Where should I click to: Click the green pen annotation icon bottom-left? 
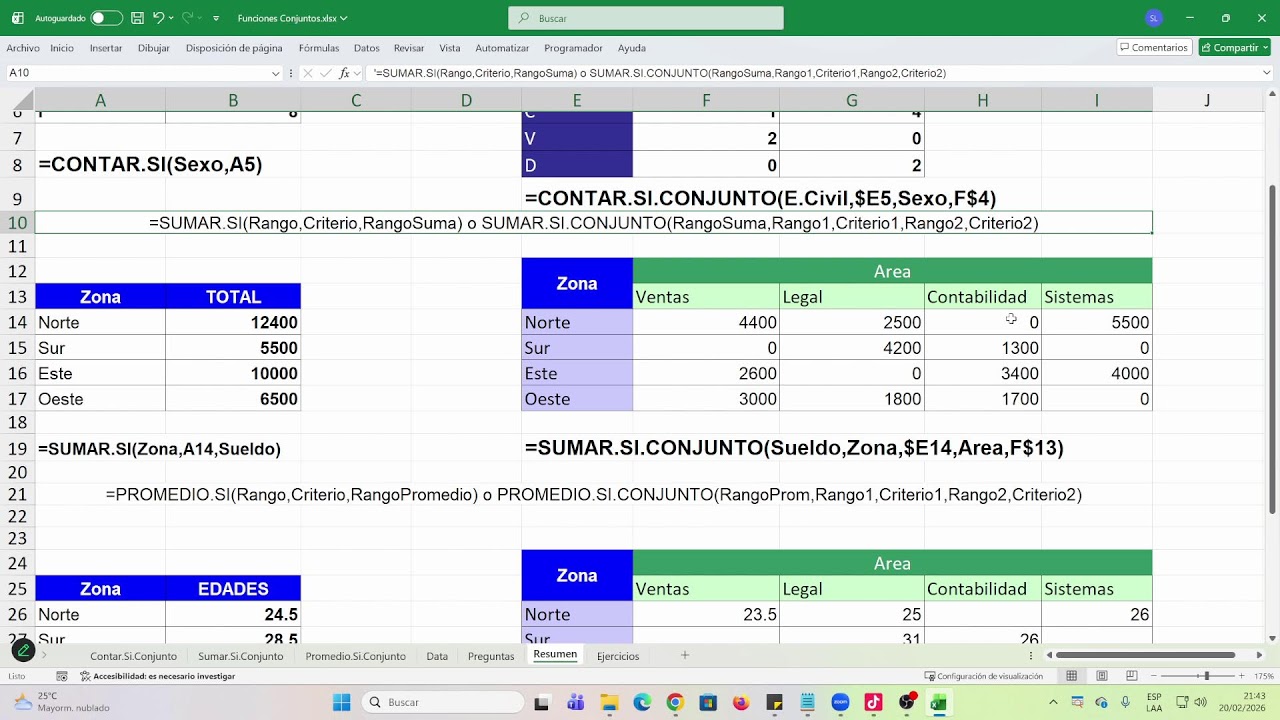tap(22, 651)
